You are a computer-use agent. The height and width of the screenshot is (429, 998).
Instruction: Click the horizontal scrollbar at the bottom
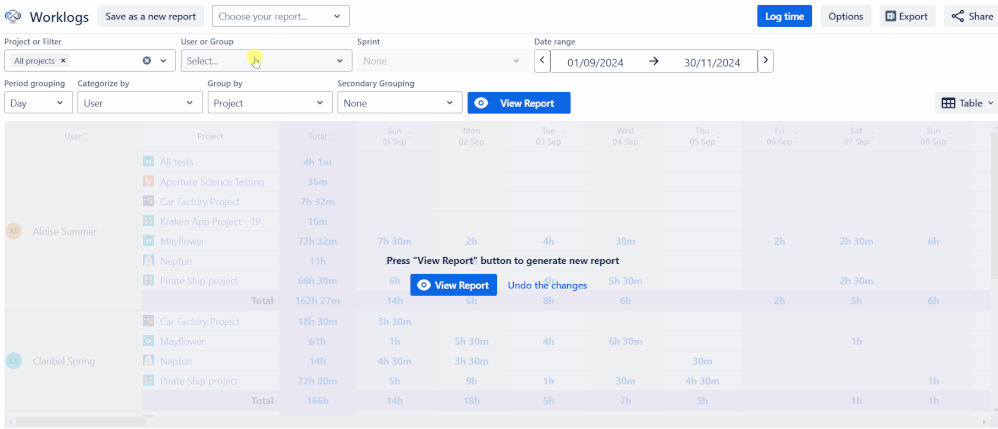click(x=81, y=422)
